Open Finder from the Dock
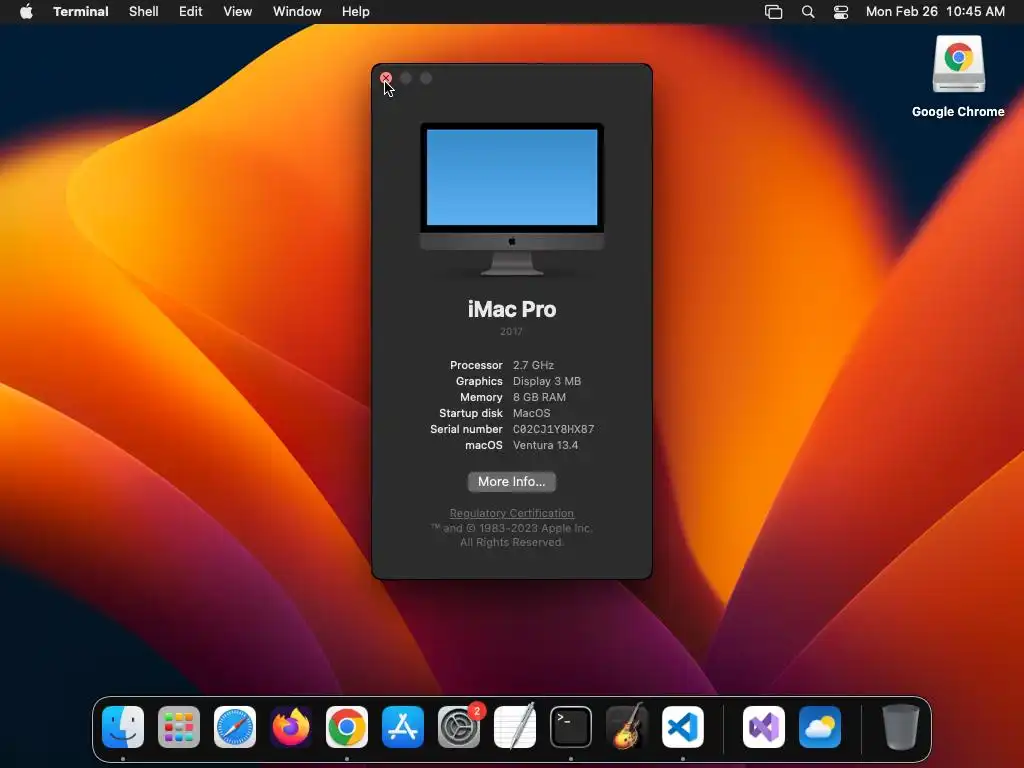 [x=123, y=727]
